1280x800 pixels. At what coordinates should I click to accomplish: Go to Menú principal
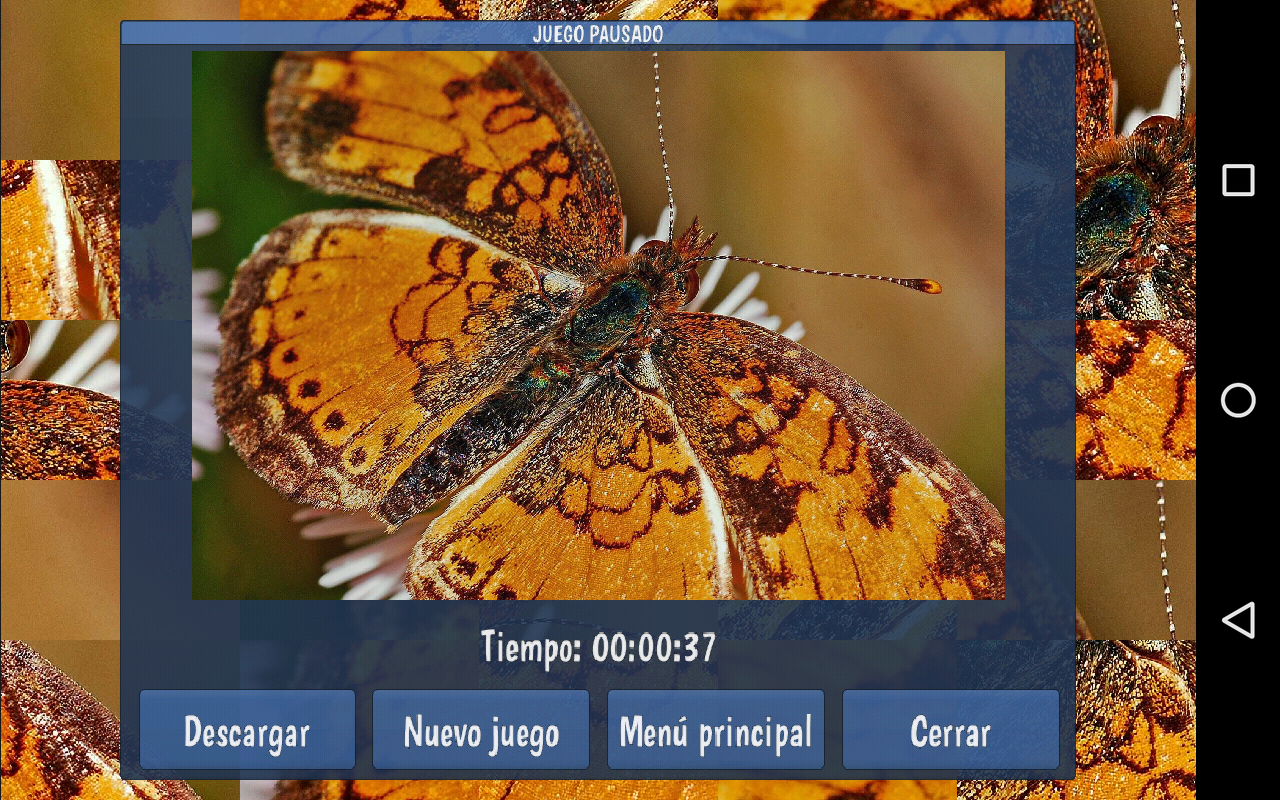716,730
